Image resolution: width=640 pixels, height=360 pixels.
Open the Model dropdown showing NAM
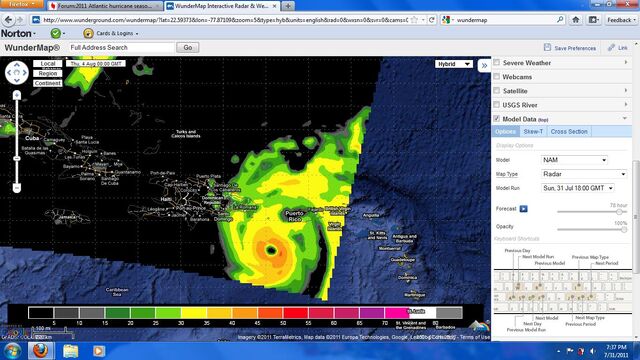[574, 160]
